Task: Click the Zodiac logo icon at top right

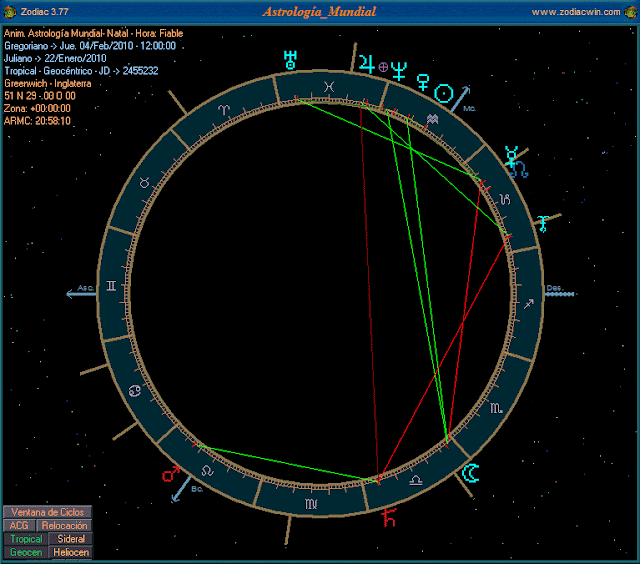Action: (x=631, y=12)
